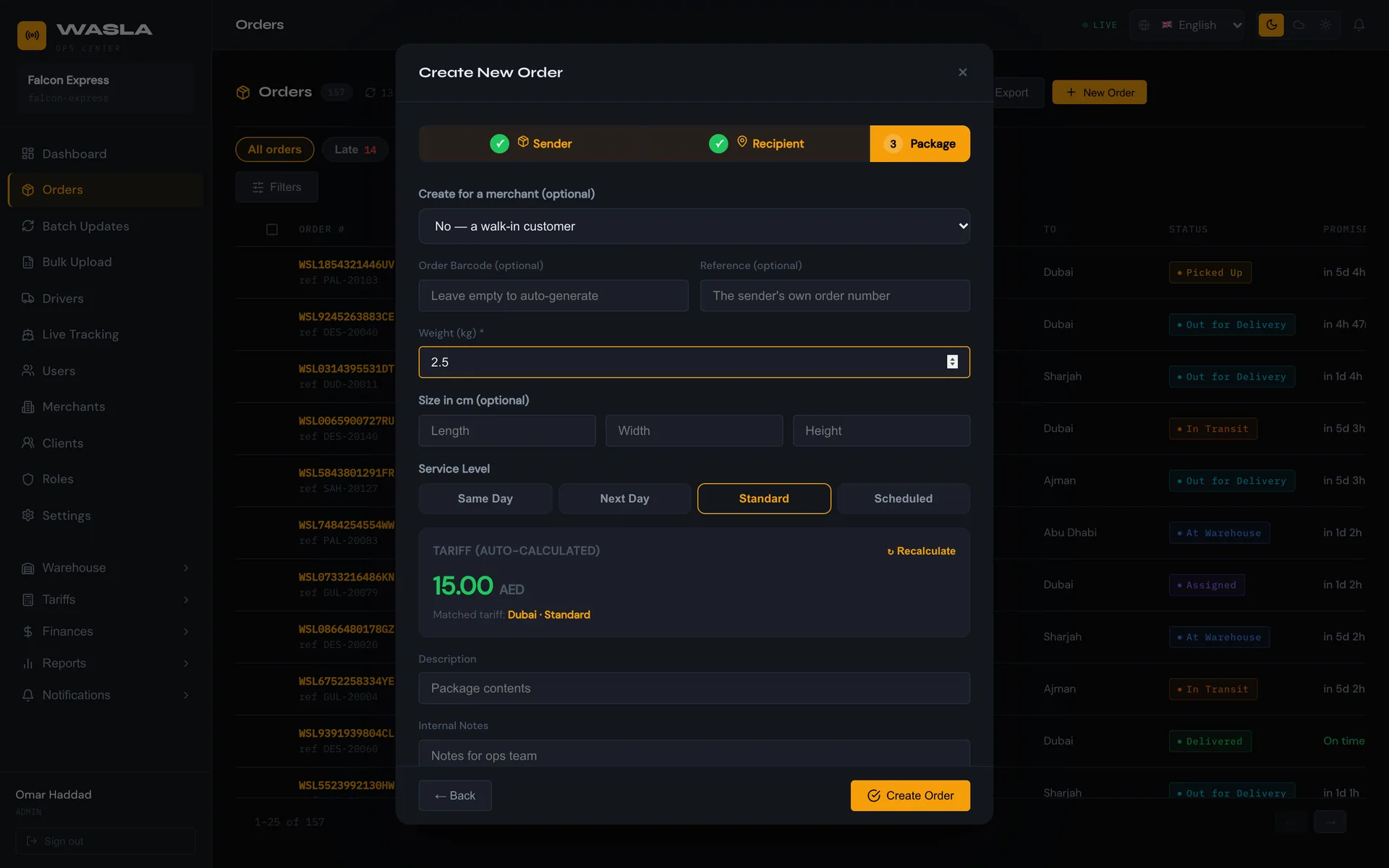
Task: Expand the Notifications sidebar section
Action: [106, 695]
